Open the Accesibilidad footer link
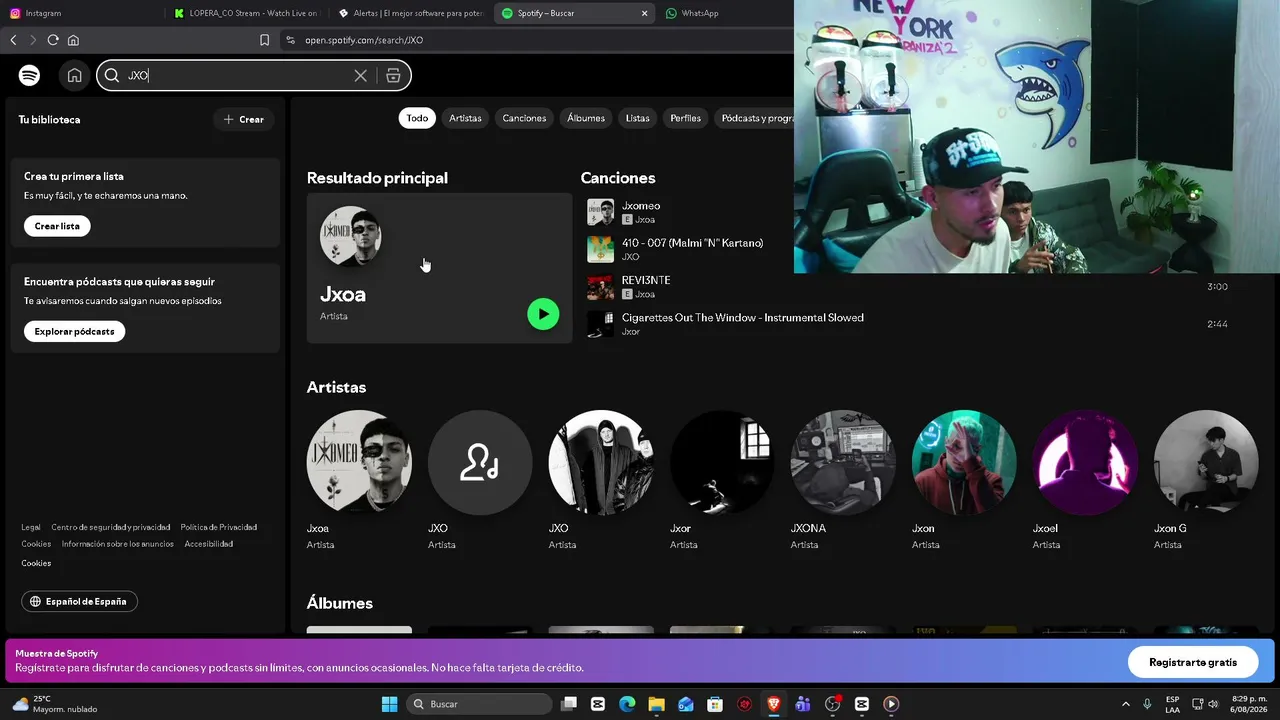Image resolution: width=1280 pixels, height=720 pixels. click(209, 544)
